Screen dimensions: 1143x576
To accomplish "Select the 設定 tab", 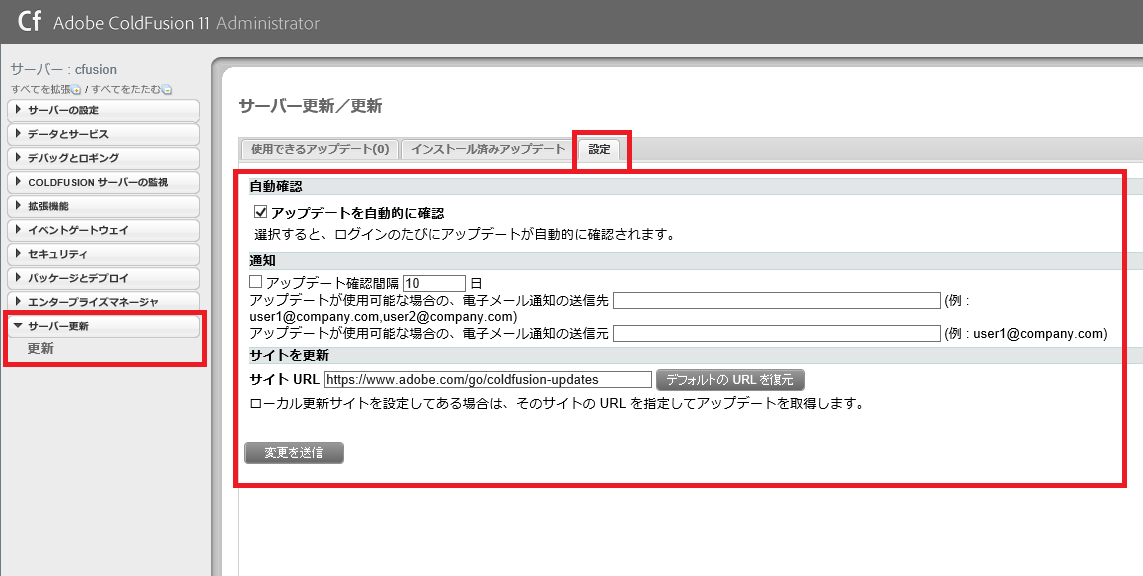I will (x=599, y=149).
